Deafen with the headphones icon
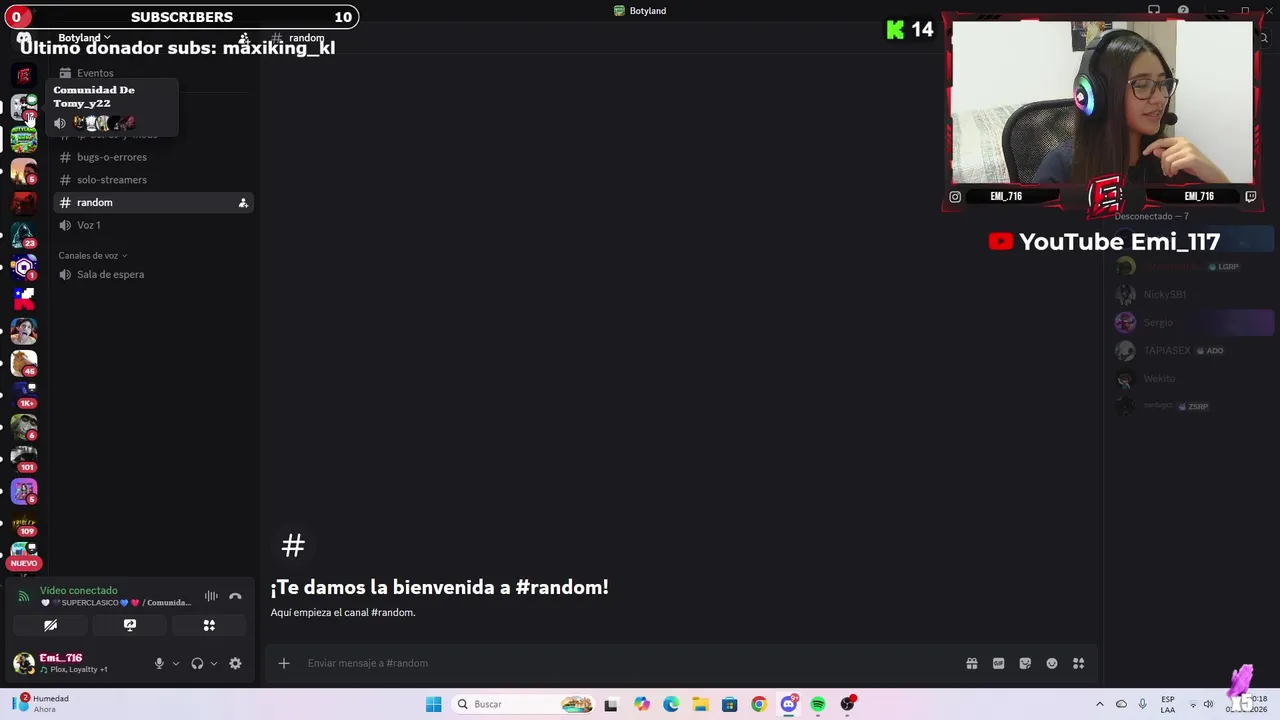The image size is (1280, 720). 197,663
